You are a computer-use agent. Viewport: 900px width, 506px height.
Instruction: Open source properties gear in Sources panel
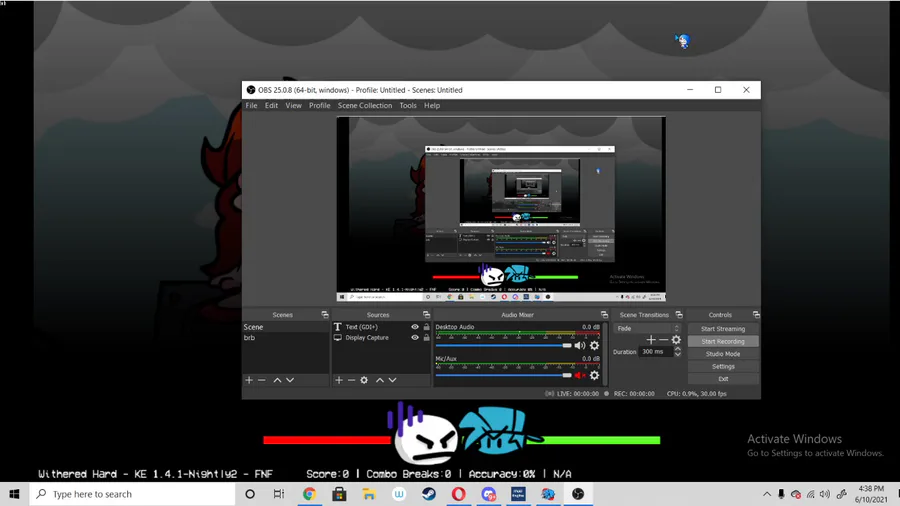pyautogui.click(x=364, y=380)
